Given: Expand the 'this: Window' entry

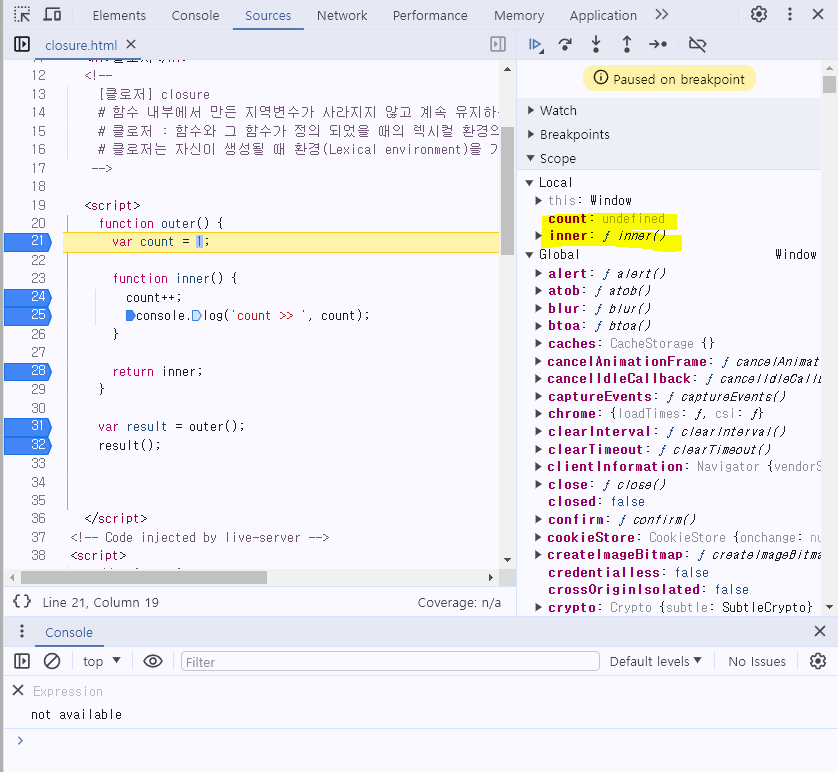Looking at the screenshot, I should pyautogui.click(x=539, y=200).
